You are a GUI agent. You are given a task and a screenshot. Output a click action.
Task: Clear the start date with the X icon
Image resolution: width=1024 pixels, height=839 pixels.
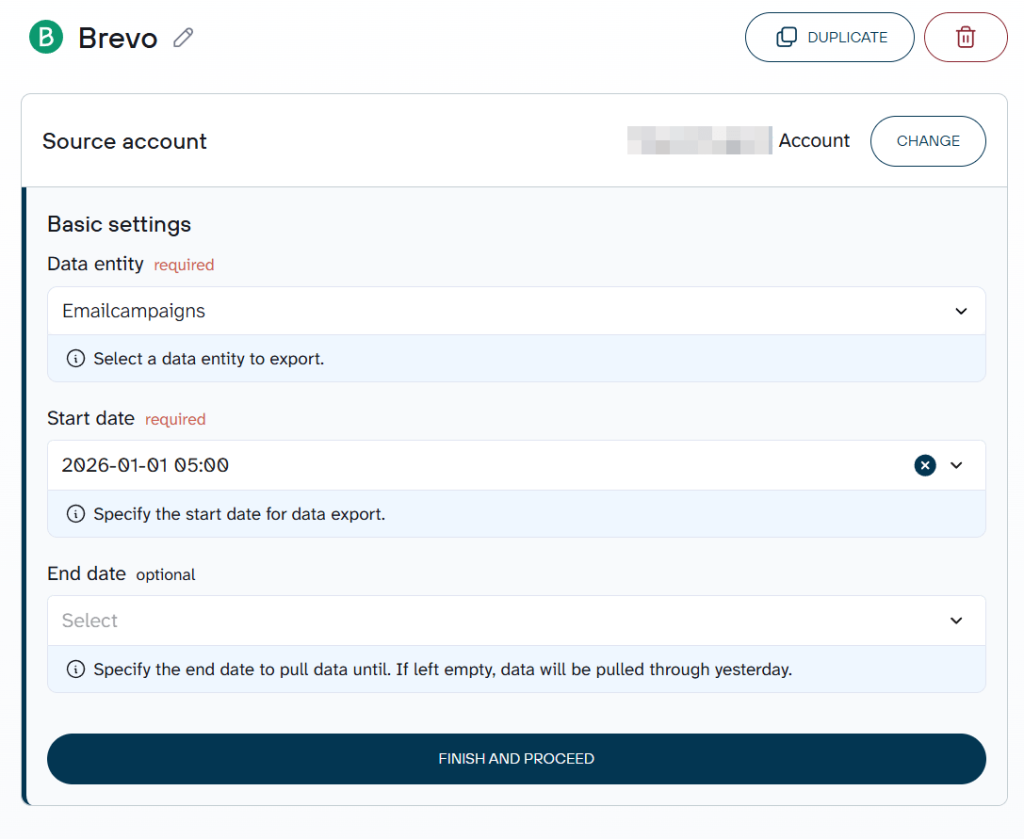pos(925,465)
